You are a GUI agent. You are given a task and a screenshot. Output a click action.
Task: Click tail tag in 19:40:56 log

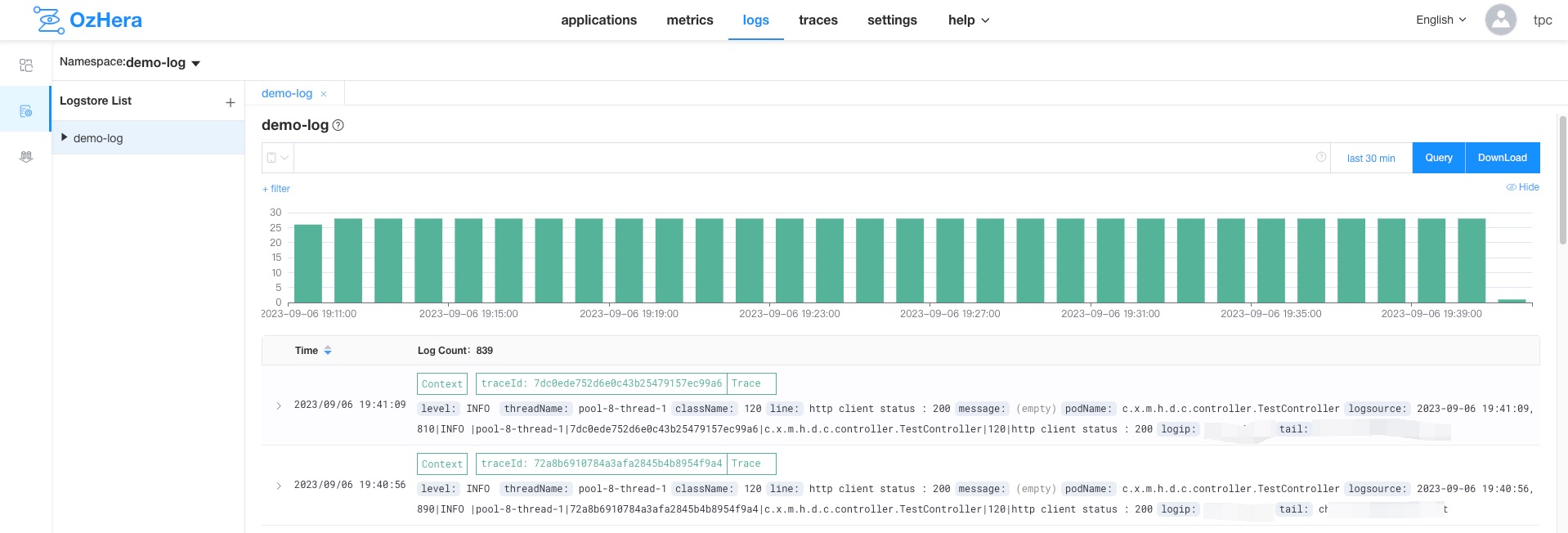click(x=1294, y=509)
